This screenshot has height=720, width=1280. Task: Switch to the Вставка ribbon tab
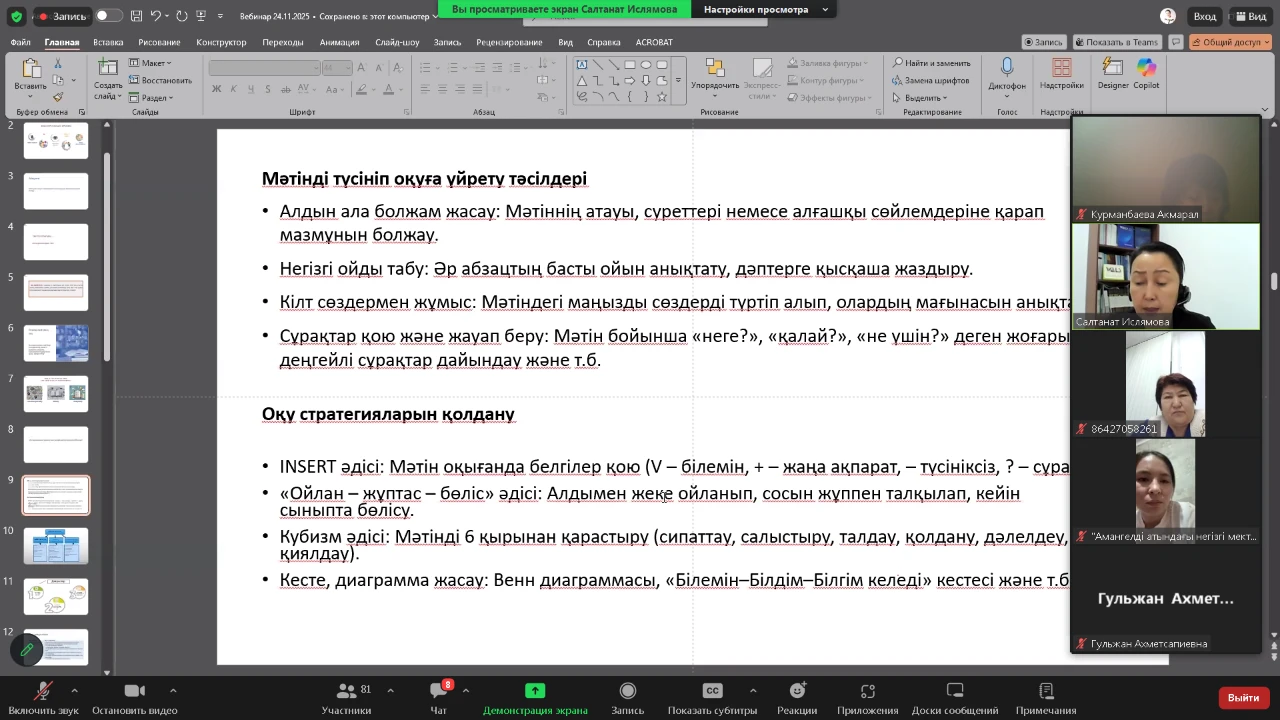108,42
